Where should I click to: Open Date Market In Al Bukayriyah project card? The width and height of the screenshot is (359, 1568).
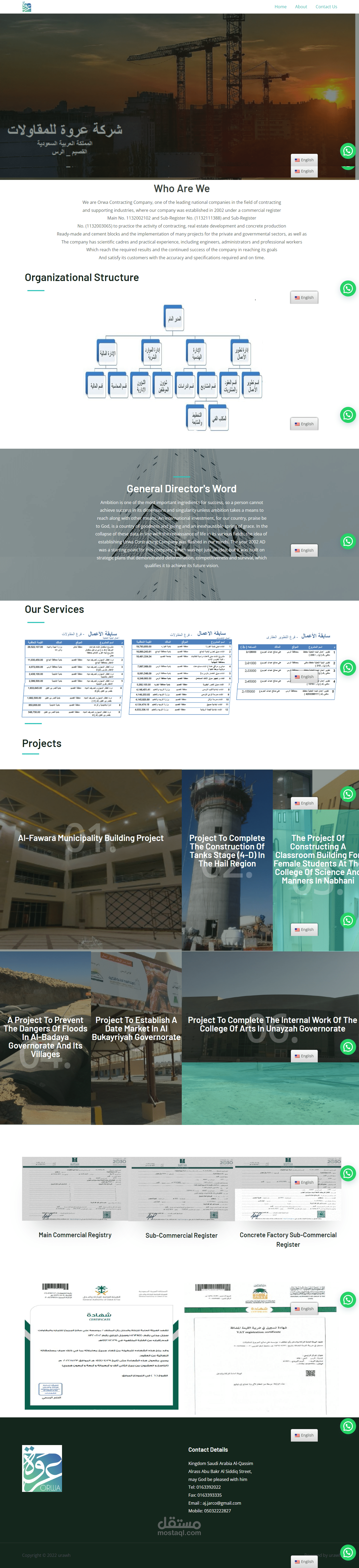(x=136, y=1037)
